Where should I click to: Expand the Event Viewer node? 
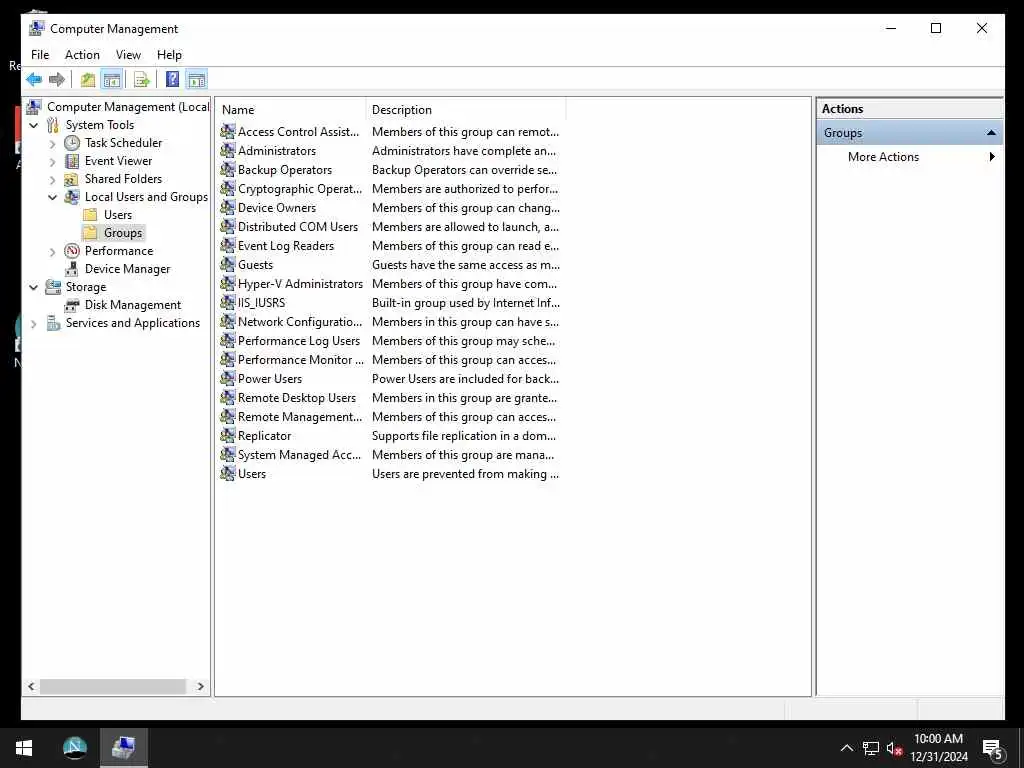click(x=53, y=161)
